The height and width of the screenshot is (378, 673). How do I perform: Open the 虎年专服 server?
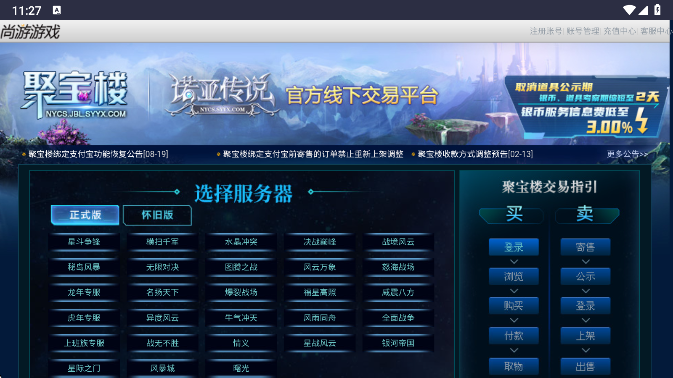84,318
